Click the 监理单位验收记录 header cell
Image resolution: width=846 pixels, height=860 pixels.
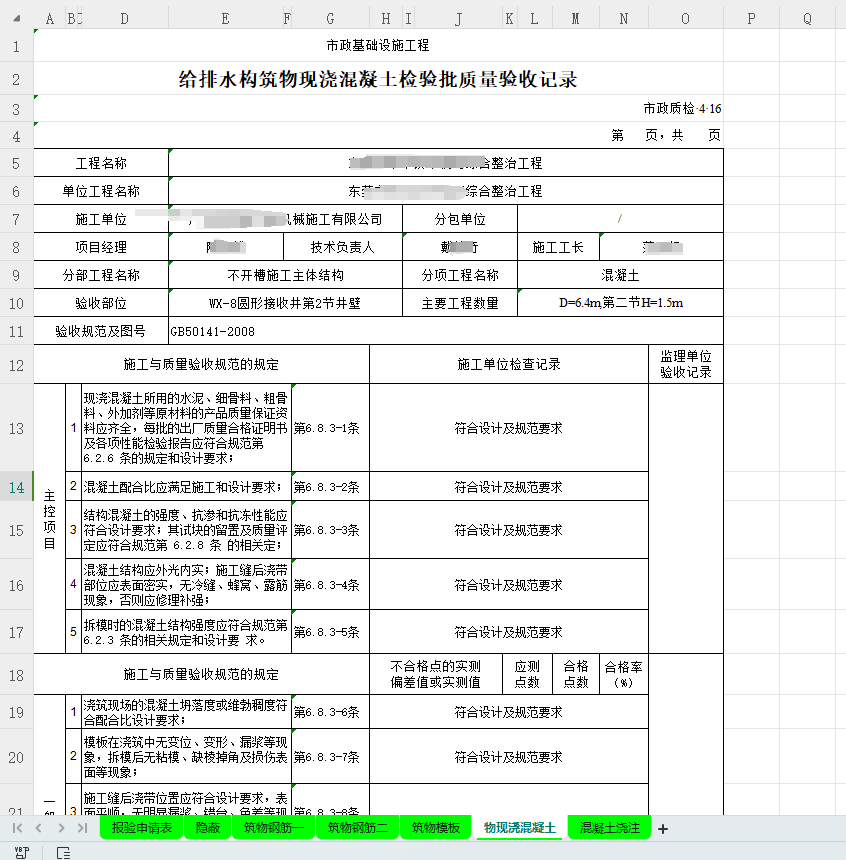[x=686, y=364]
